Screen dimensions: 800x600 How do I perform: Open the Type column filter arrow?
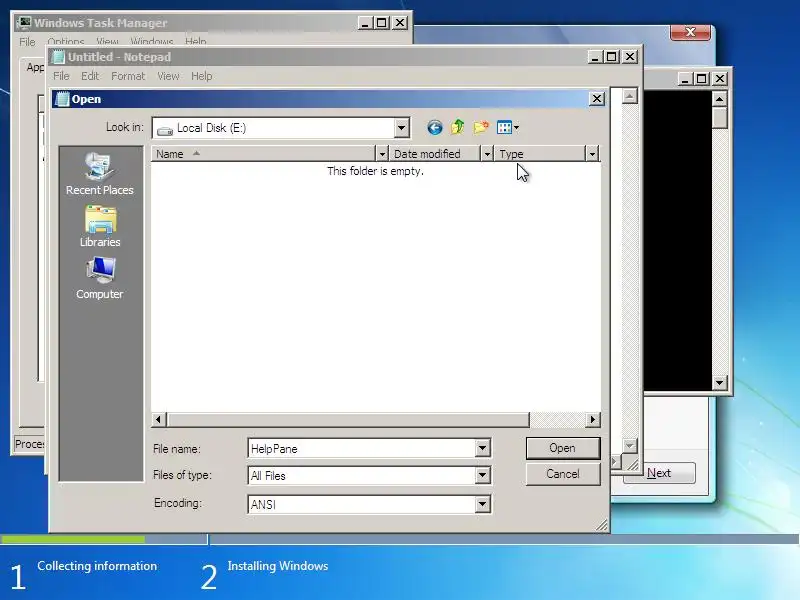pos(592,154)
